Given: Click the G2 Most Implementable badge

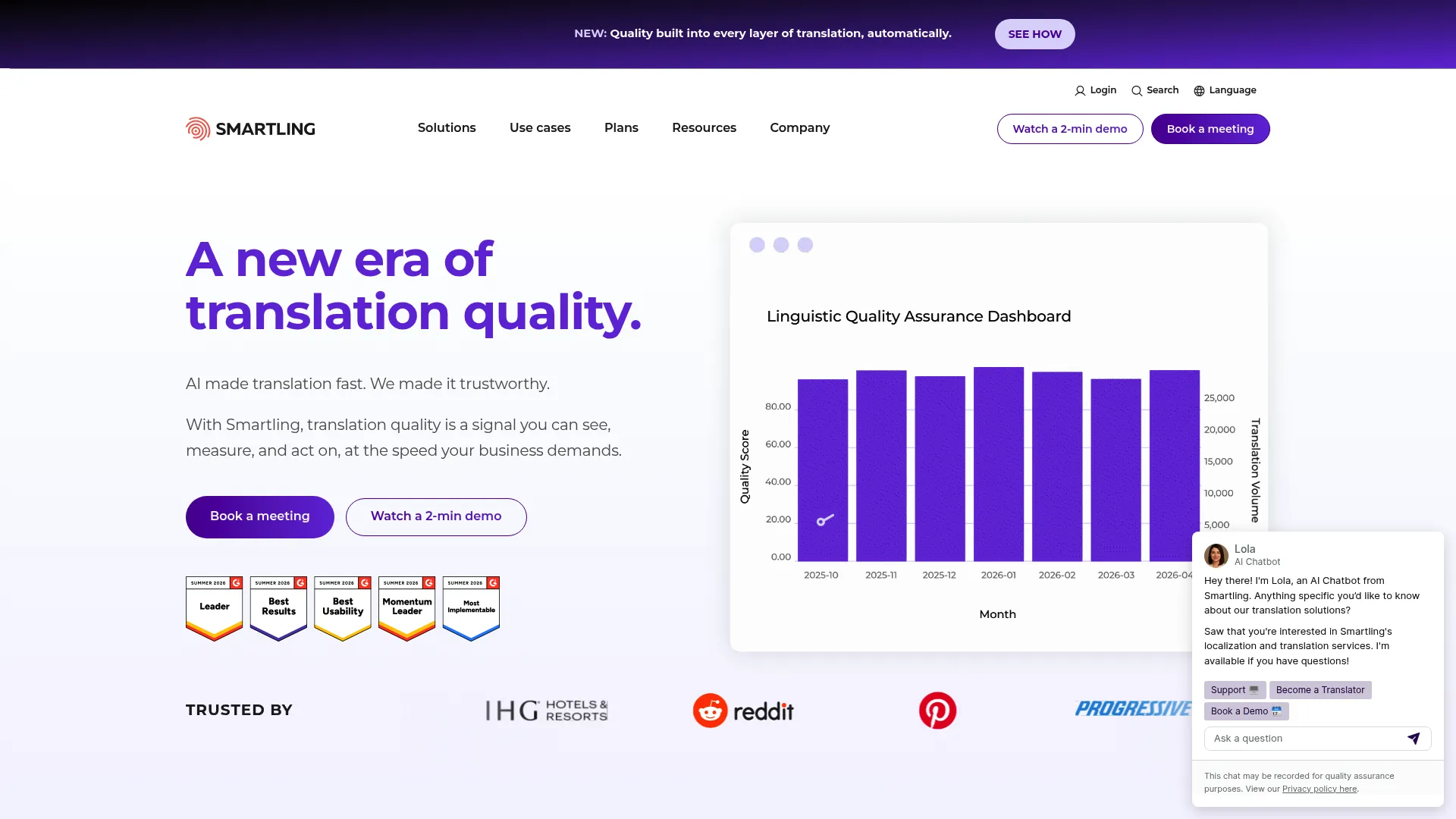Looking at the screenshot, I should point(471,608).
